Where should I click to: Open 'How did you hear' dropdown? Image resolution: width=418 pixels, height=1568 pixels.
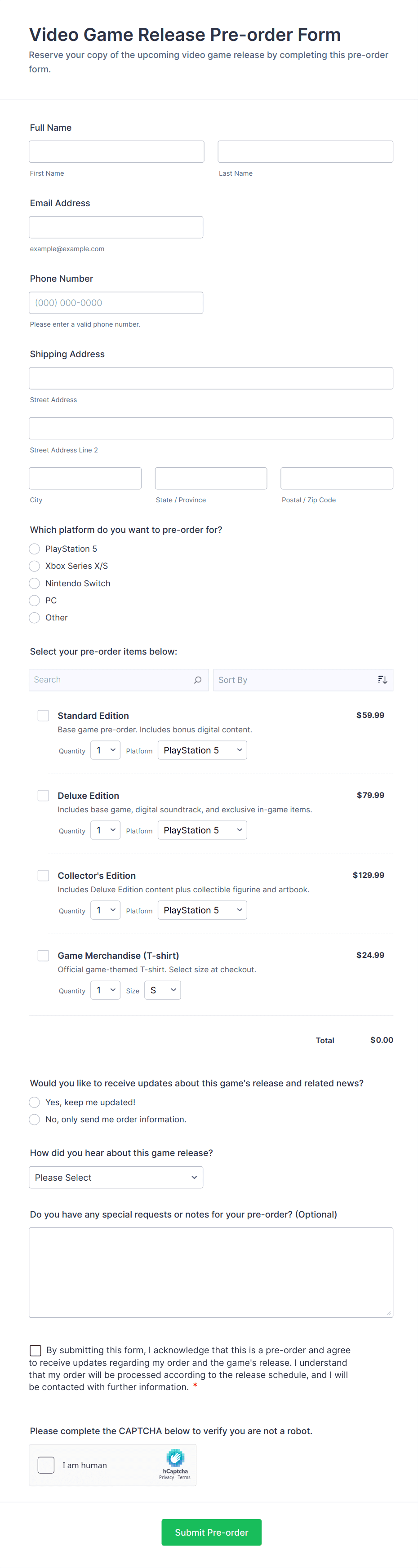[116, 1177]
